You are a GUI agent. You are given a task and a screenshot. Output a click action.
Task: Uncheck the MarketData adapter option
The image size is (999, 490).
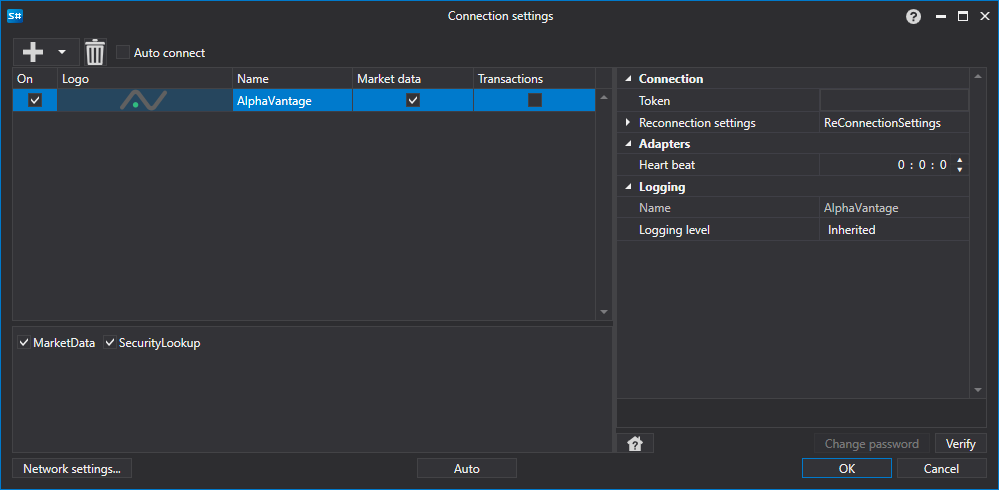[24, 343]
